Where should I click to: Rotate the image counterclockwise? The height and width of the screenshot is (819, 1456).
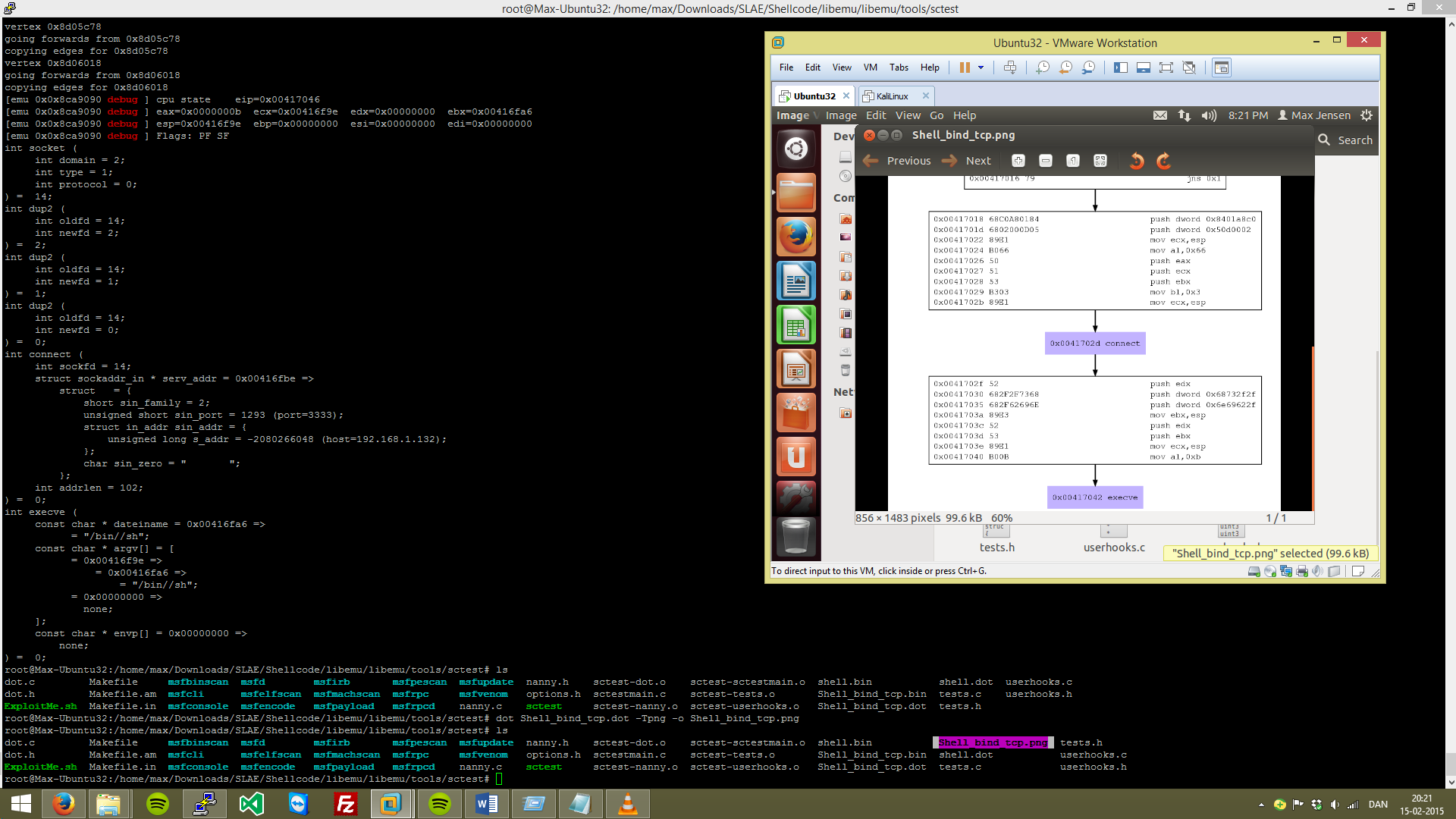pos(1136,161)
